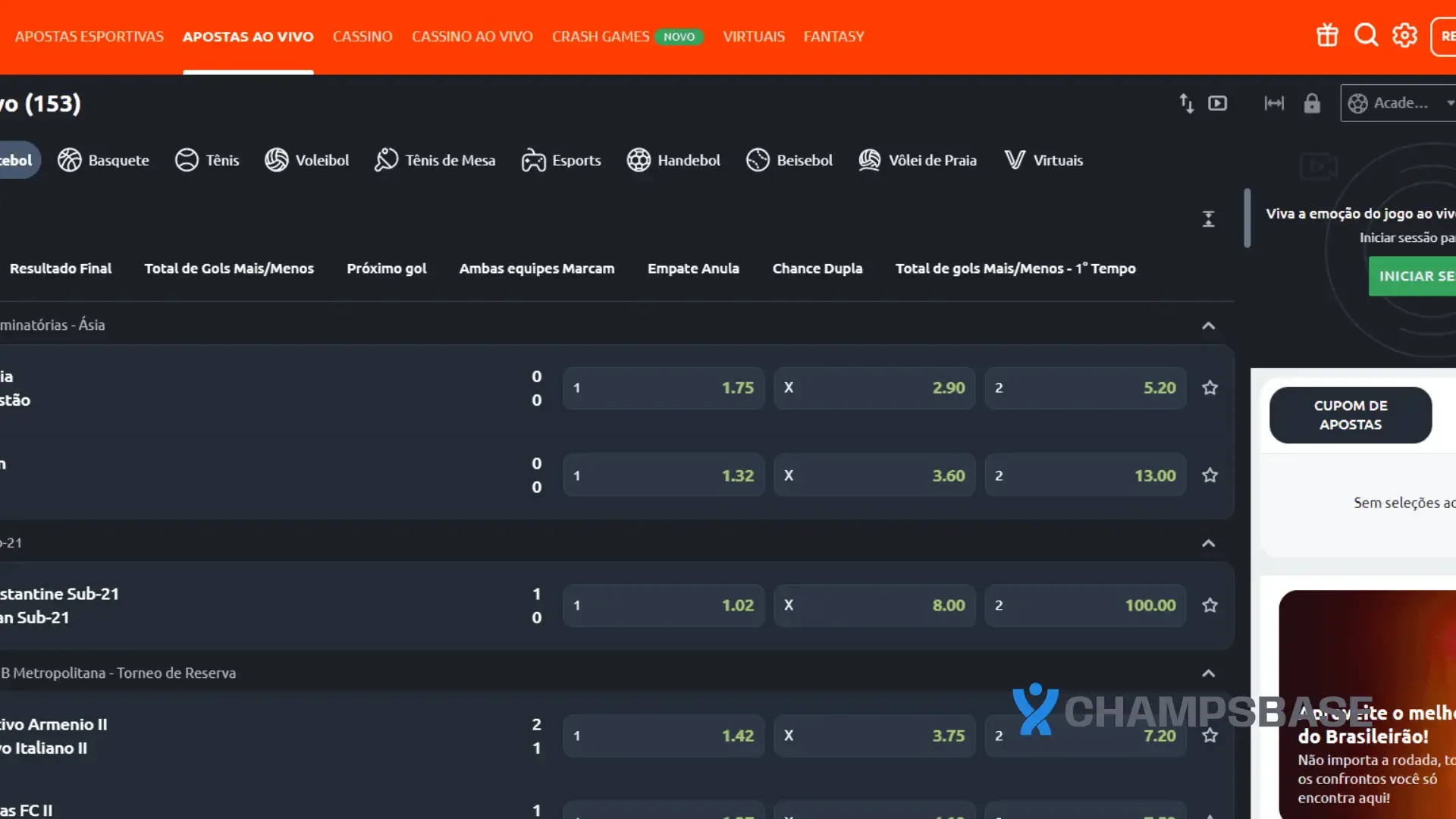The width and height of the screenshot is (1456, 819).
Task: Click the sort arrows icon
Action: [x=1186, y=103]
